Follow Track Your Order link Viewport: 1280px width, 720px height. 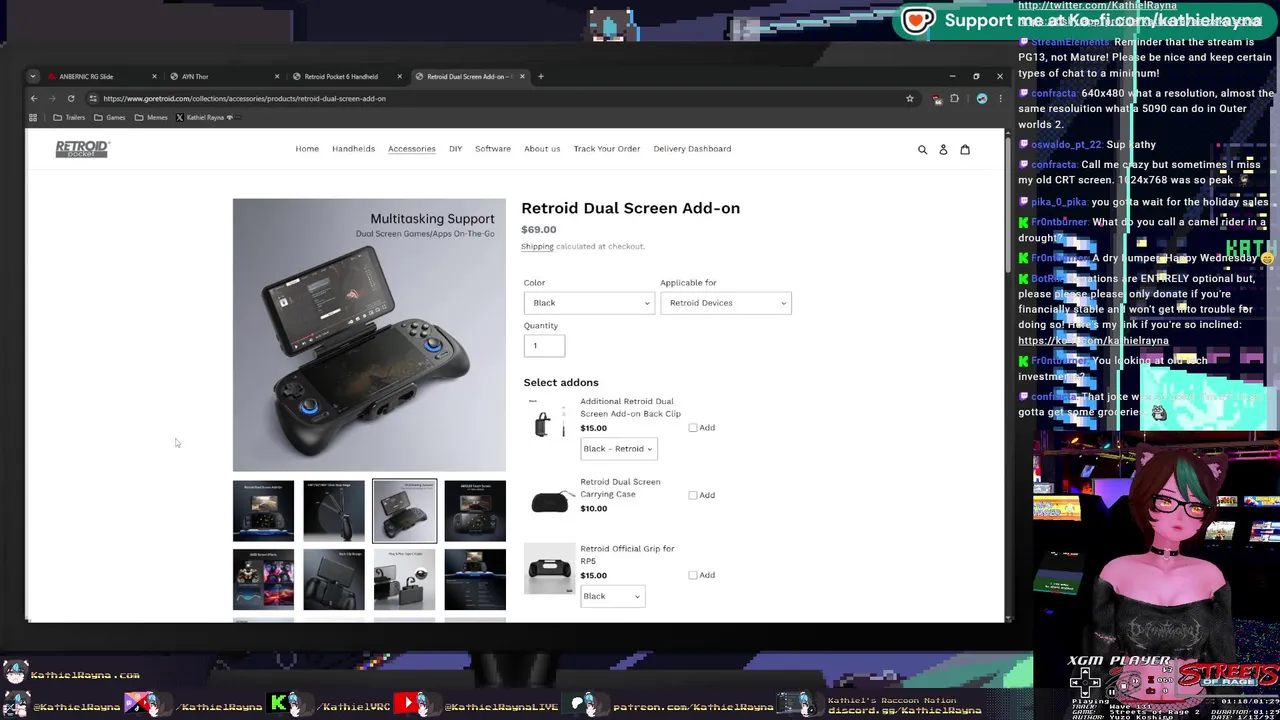click(607, 149)
